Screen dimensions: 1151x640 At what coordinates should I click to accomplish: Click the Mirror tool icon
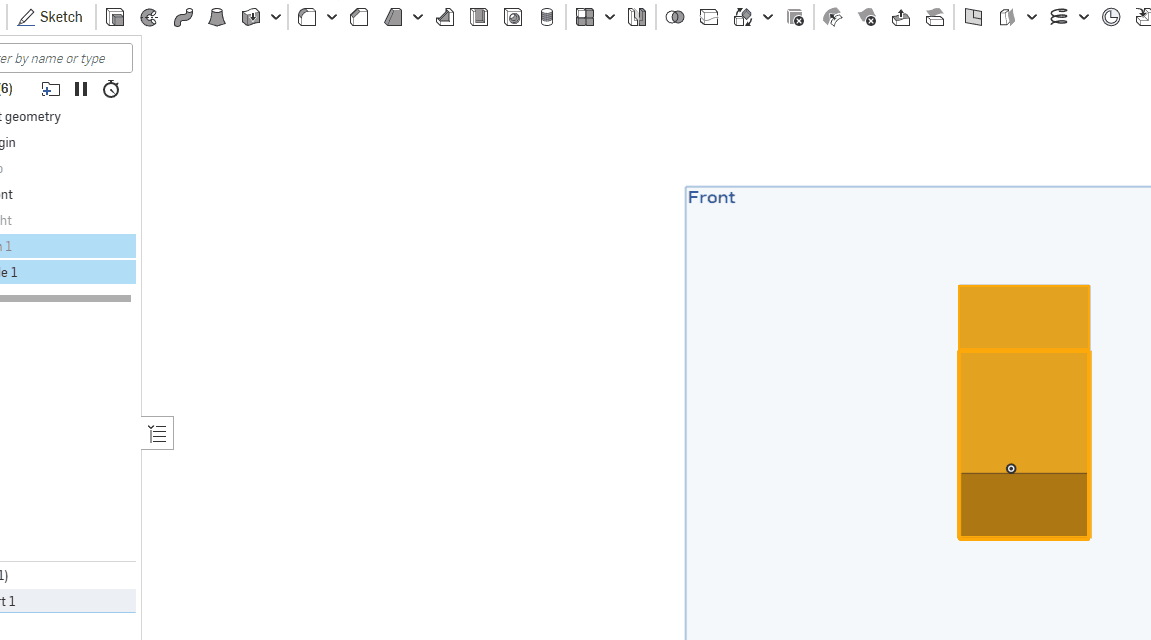[x=637, y=17]
